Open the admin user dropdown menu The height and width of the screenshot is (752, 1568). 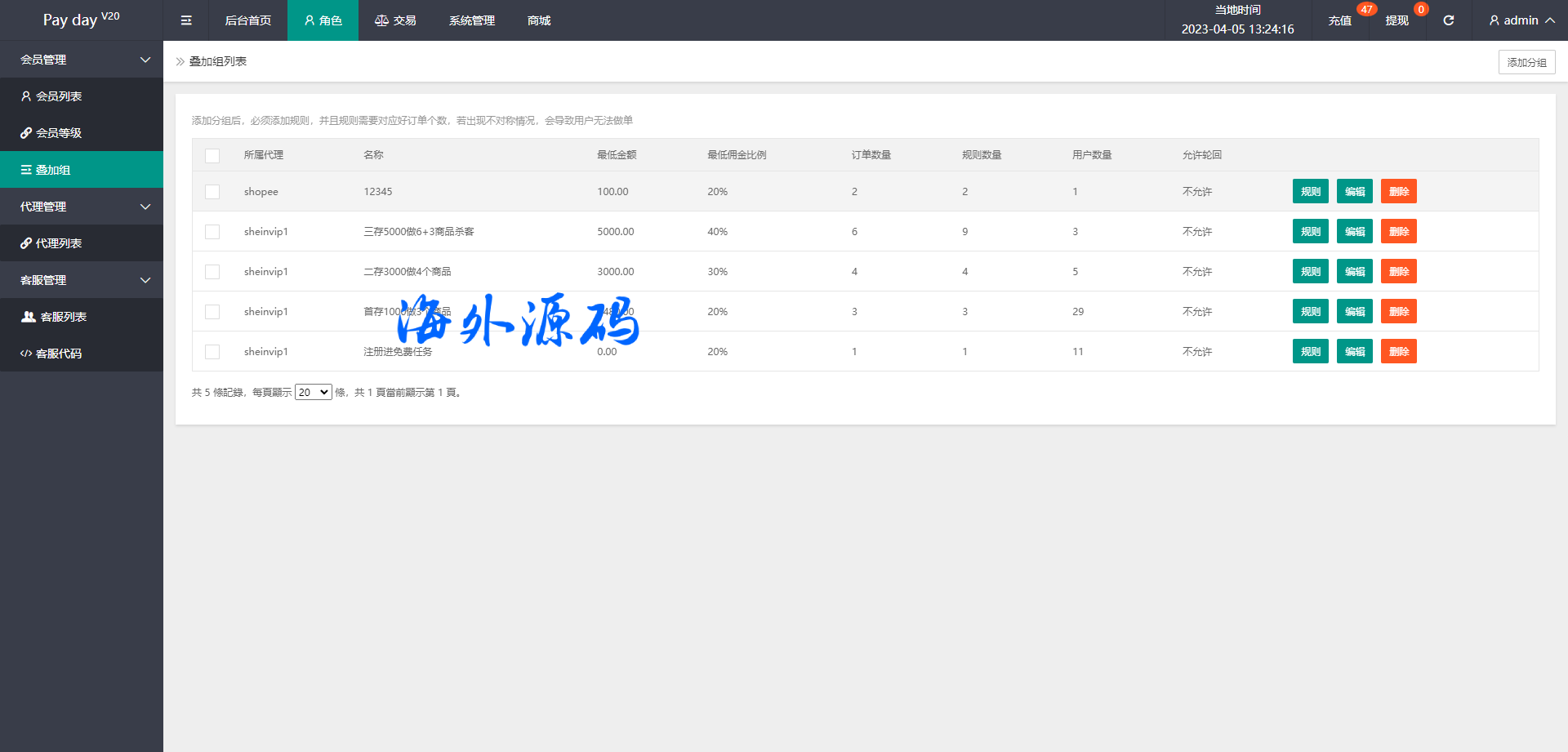1521,20
